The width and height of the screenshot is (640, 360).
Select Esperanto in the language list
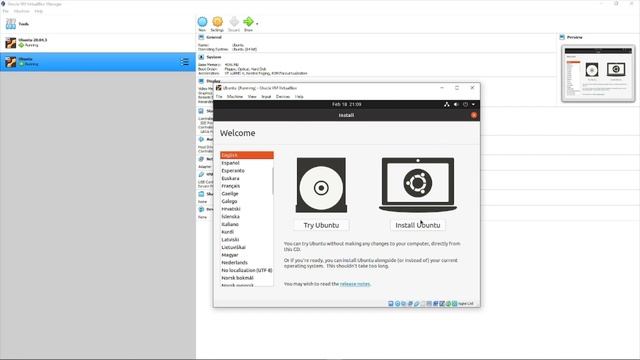pos(247,171)
